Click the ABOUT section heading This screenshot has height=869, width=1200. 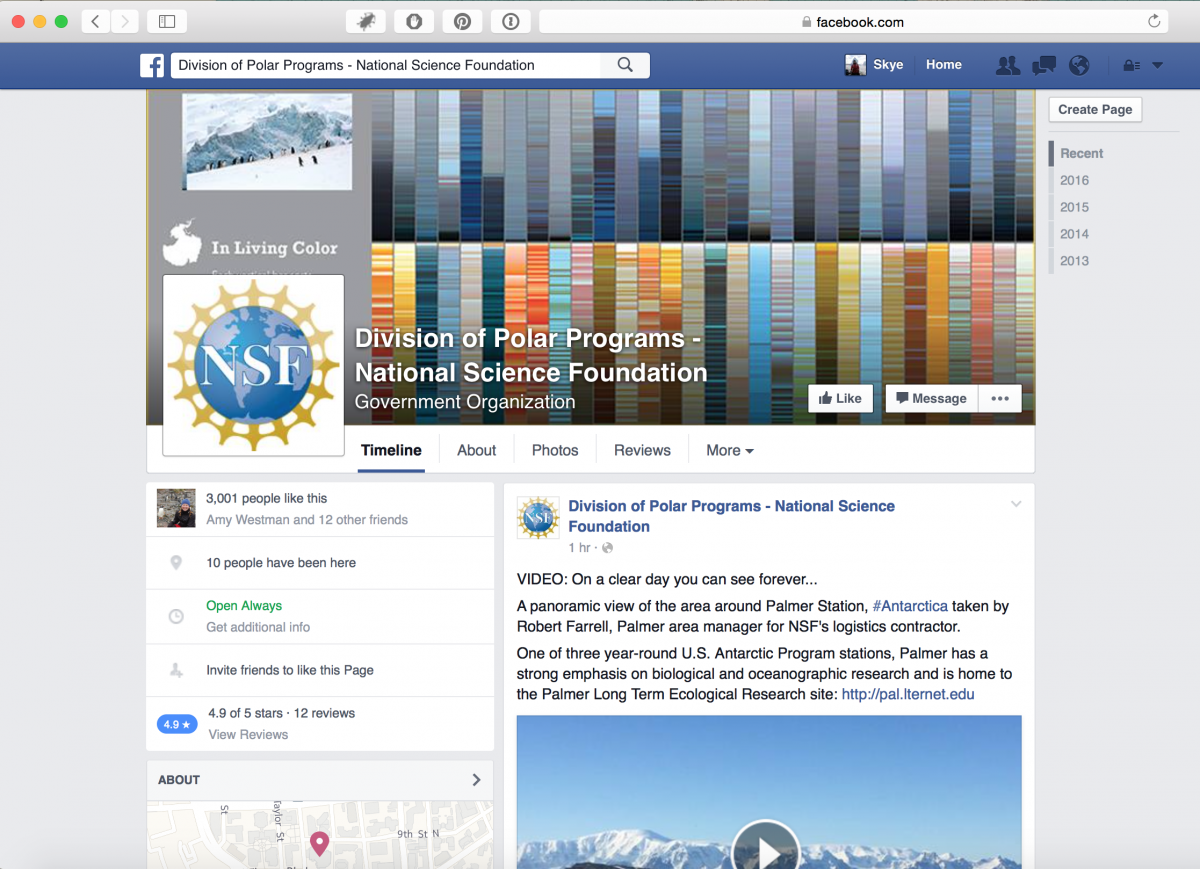(x=179, y=780)
